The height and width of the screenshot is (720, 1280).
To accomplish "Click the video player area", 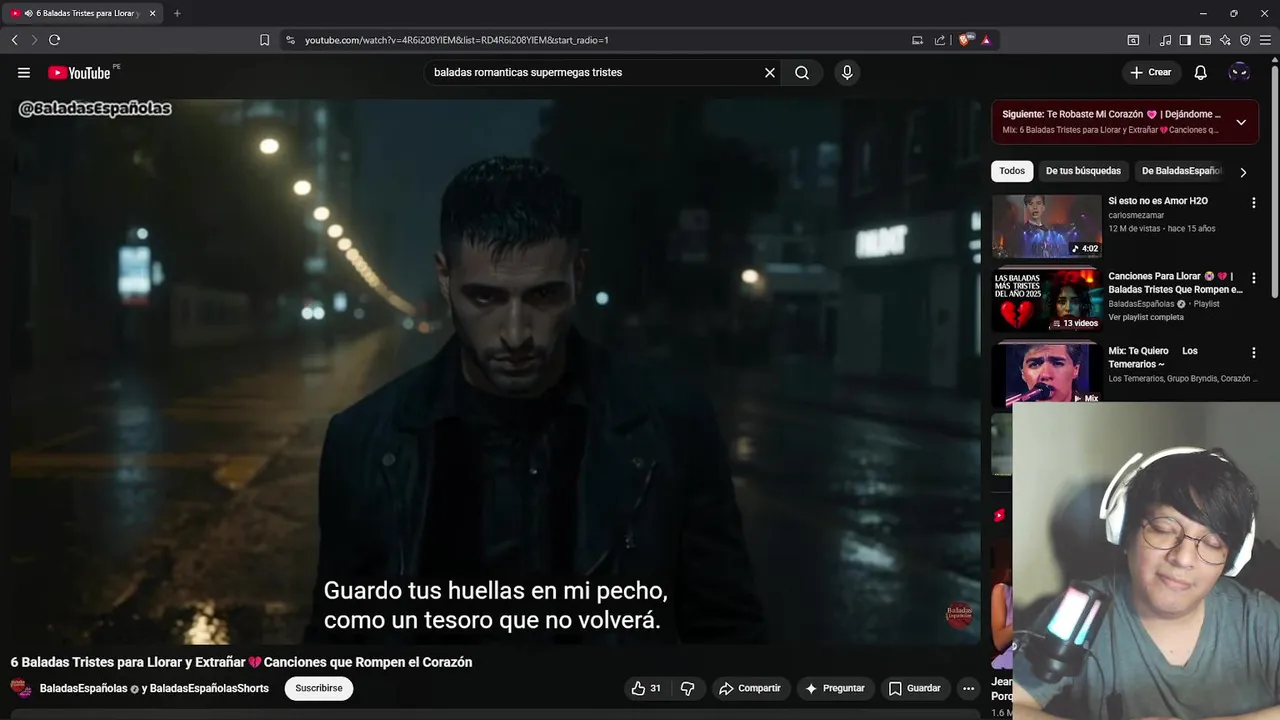I will click(495, 371).
